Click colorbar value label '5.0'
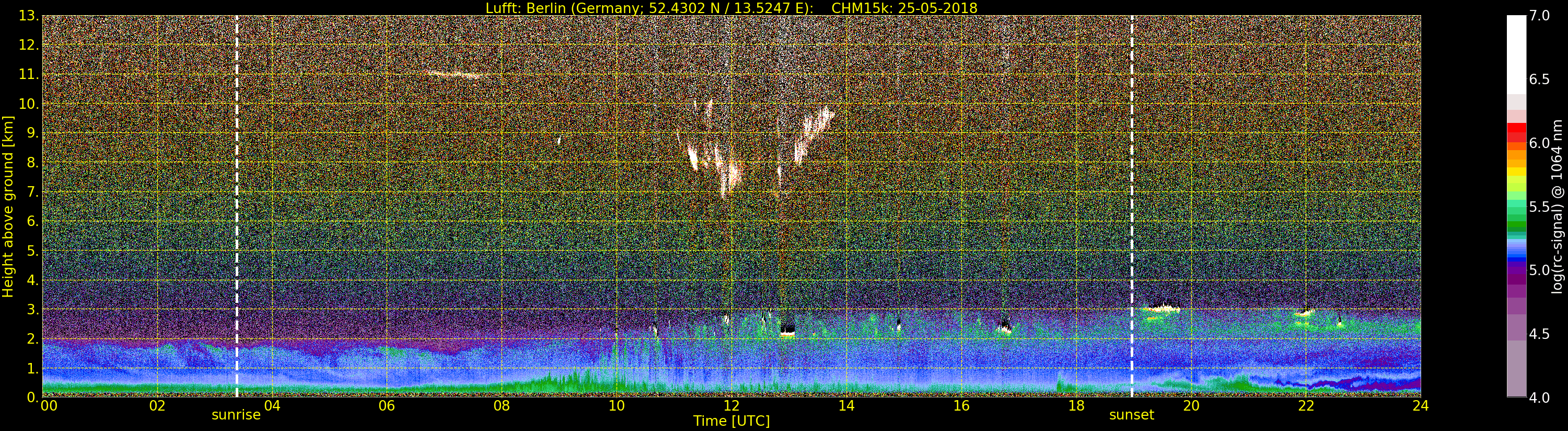Screen dimensions: 1568x431 (1539, 270)
